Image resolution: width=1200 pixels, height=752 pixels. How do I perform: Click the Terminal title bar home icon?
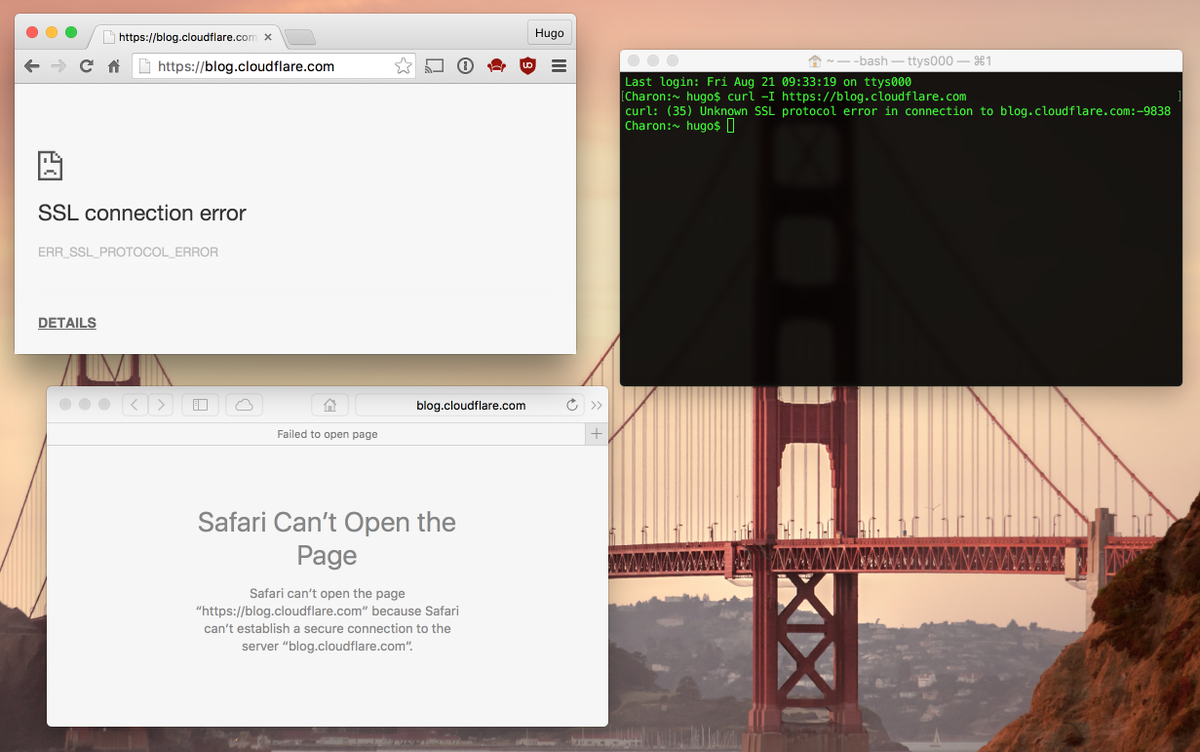click(815, 61)
